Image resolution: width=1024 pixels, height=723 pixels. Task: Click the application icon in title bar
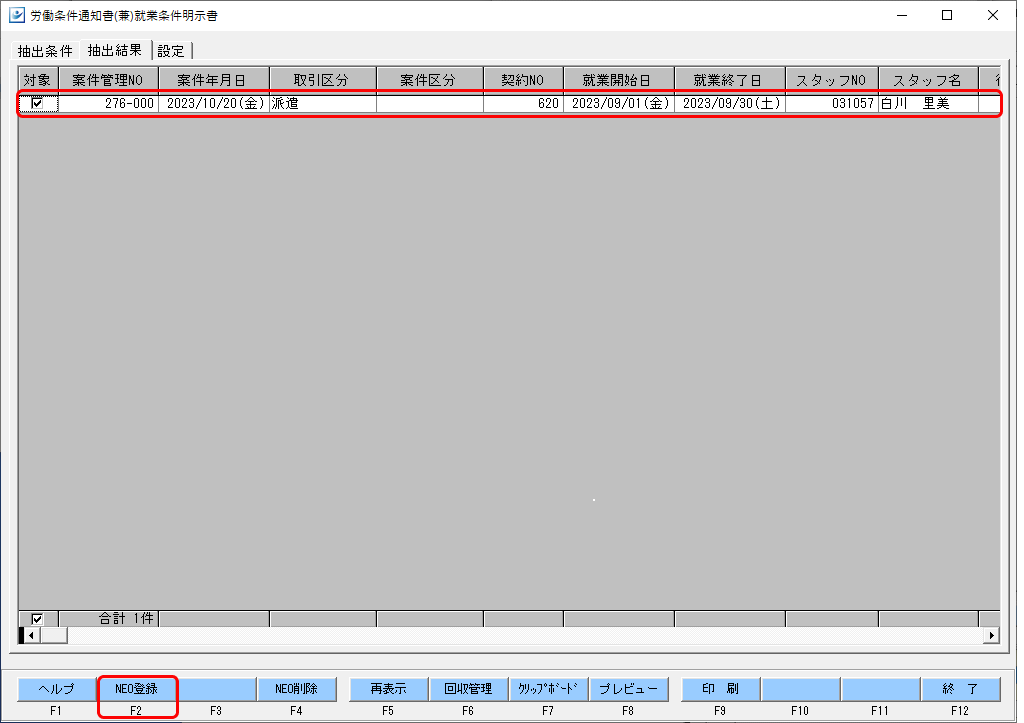(17, 15)
